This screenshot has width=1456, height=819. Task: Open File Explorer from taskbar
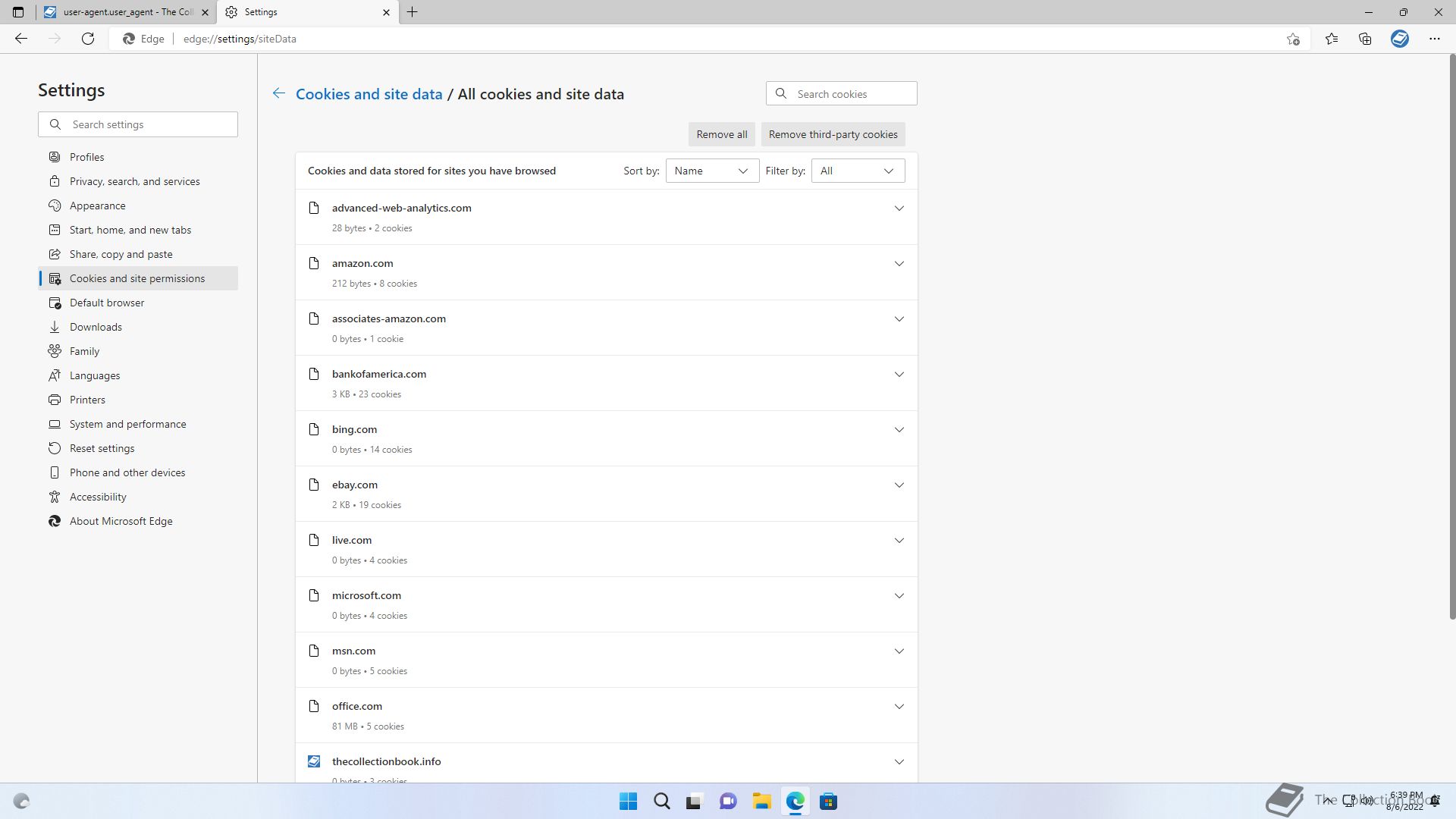tap(761, 802)
